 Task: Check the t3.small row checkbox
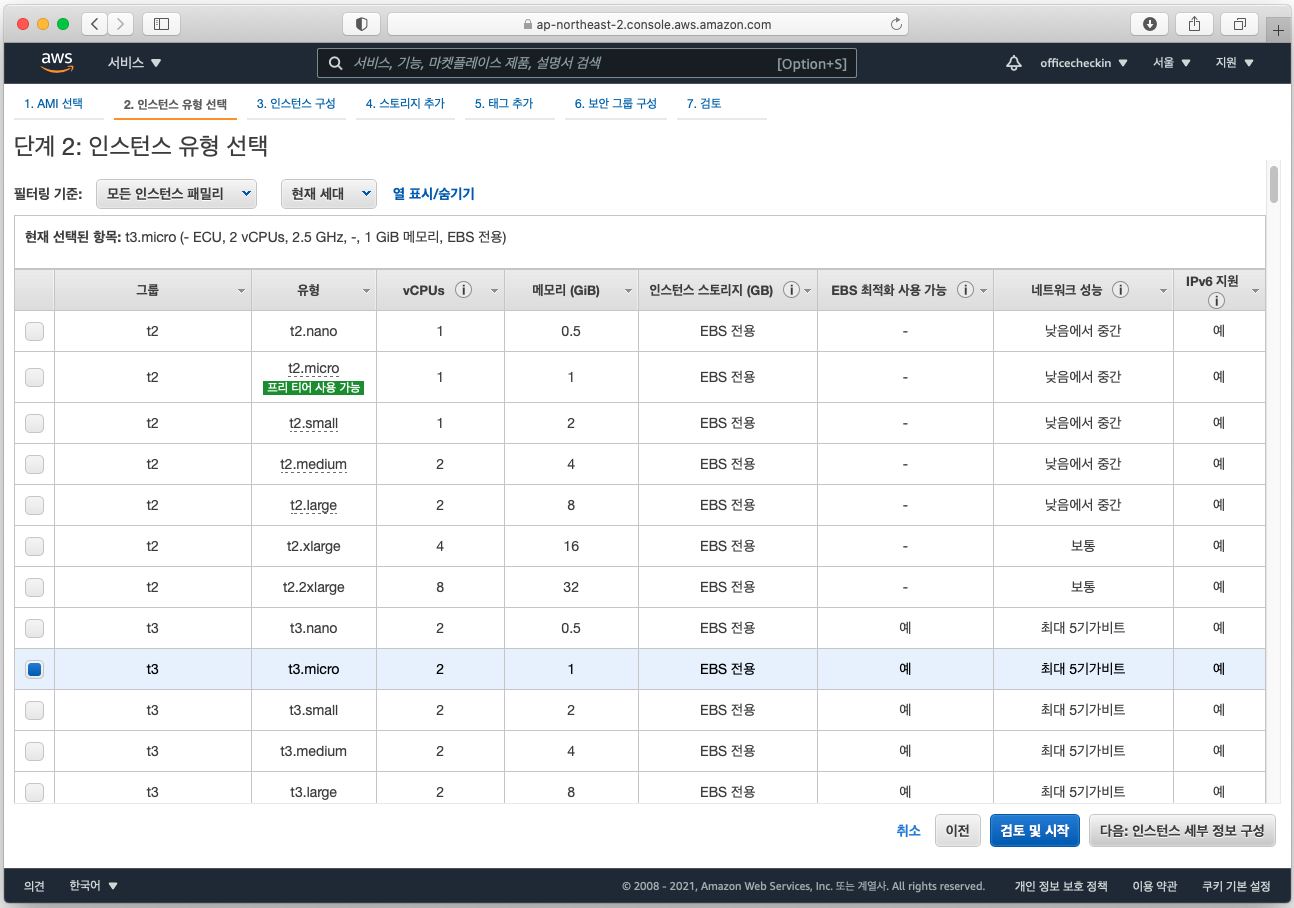click(x=34, y=710)
